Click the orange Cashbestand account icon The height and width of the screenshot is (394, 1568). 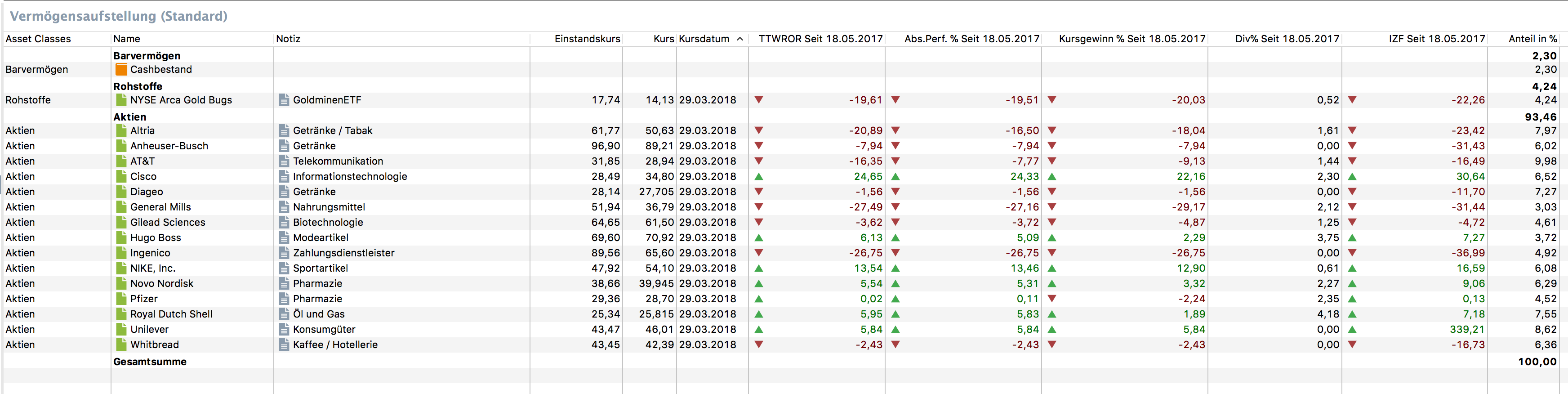(x=121, y=69)
